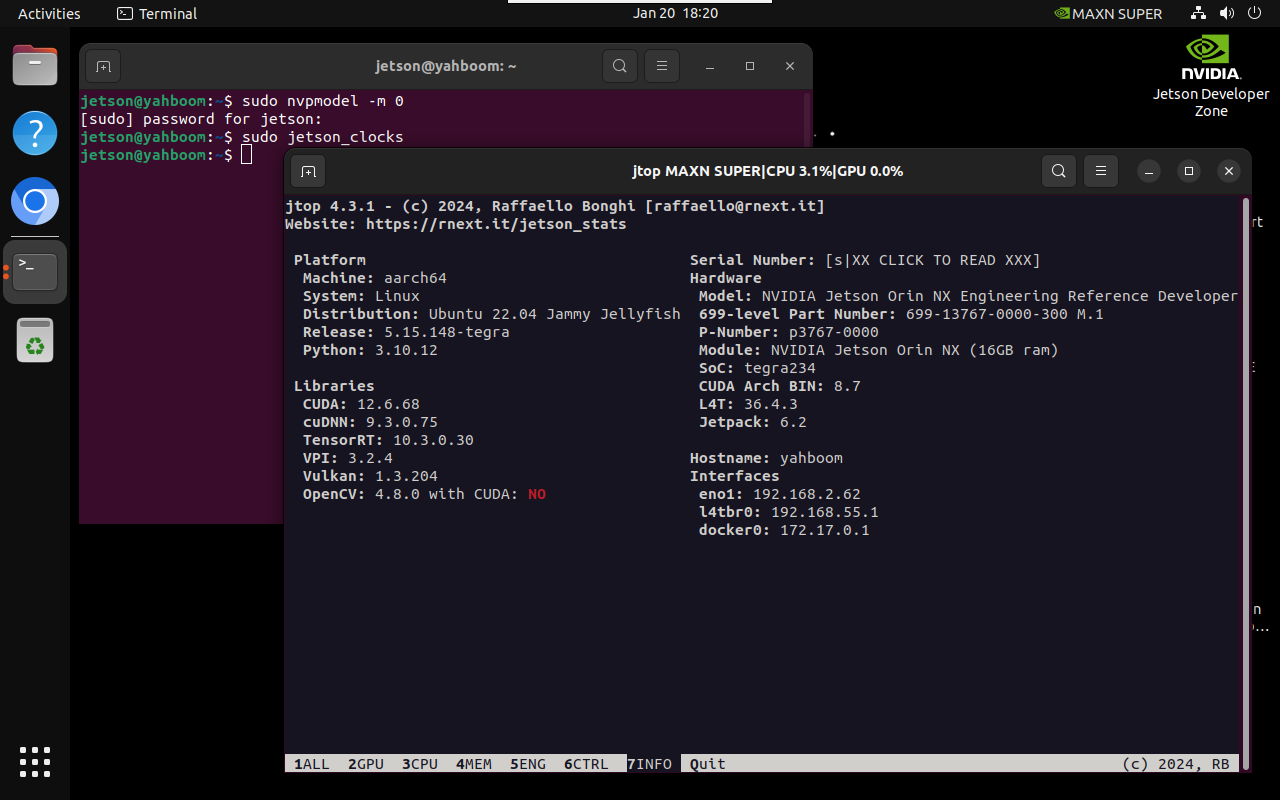The width and height of the screenshot is (1280, 800).
Task: Open MAXN SUPER power mode indicator
Action: tap(1108, 14)
